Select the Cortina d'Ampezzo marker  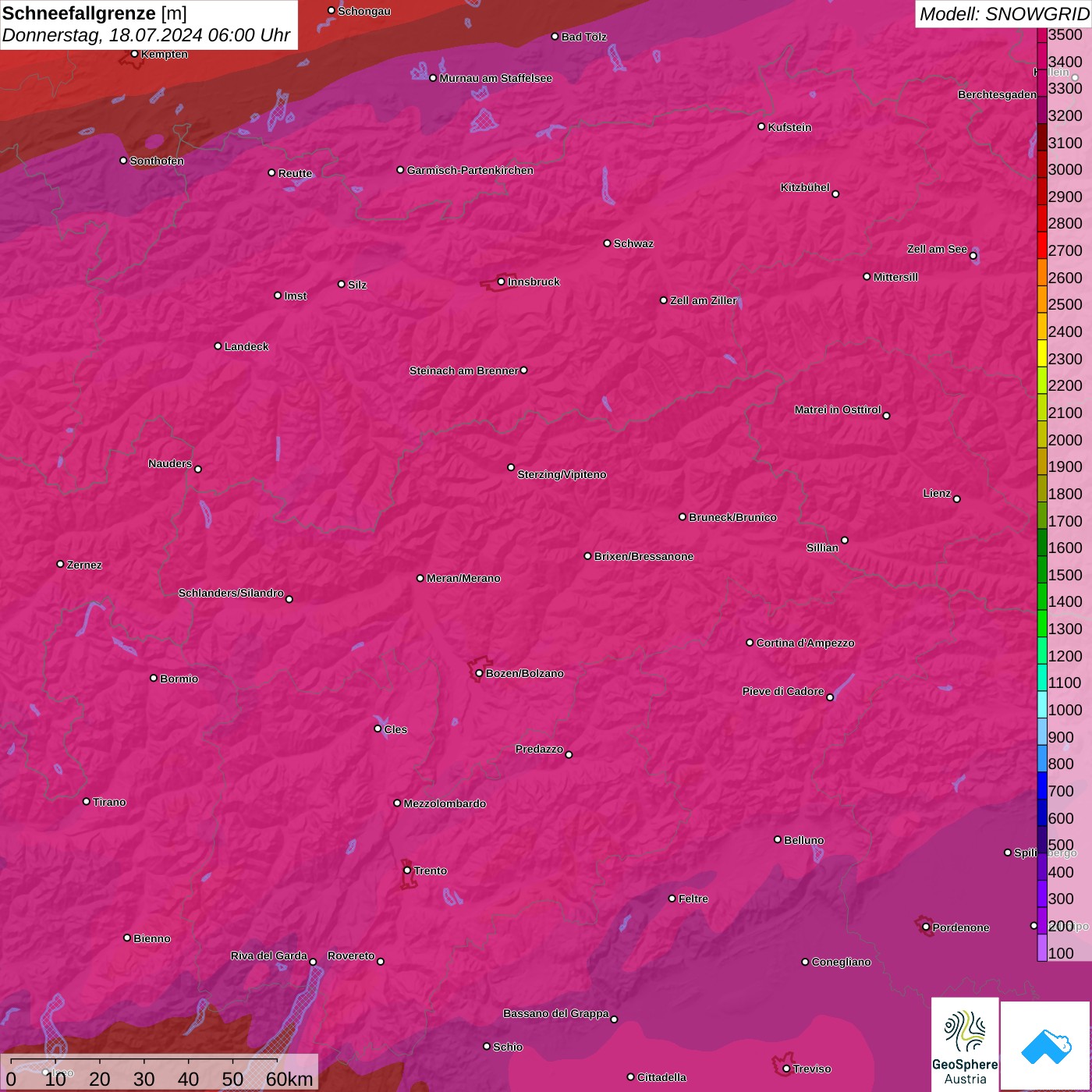coord(750,643)
